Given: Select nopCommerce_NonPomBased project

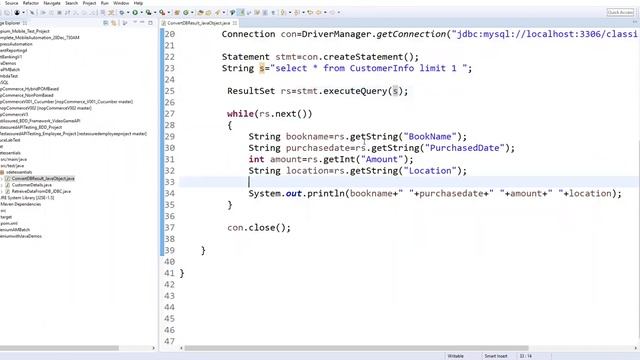Looking at the screenshot, I should pyautogui.click(x=27, y=95).
